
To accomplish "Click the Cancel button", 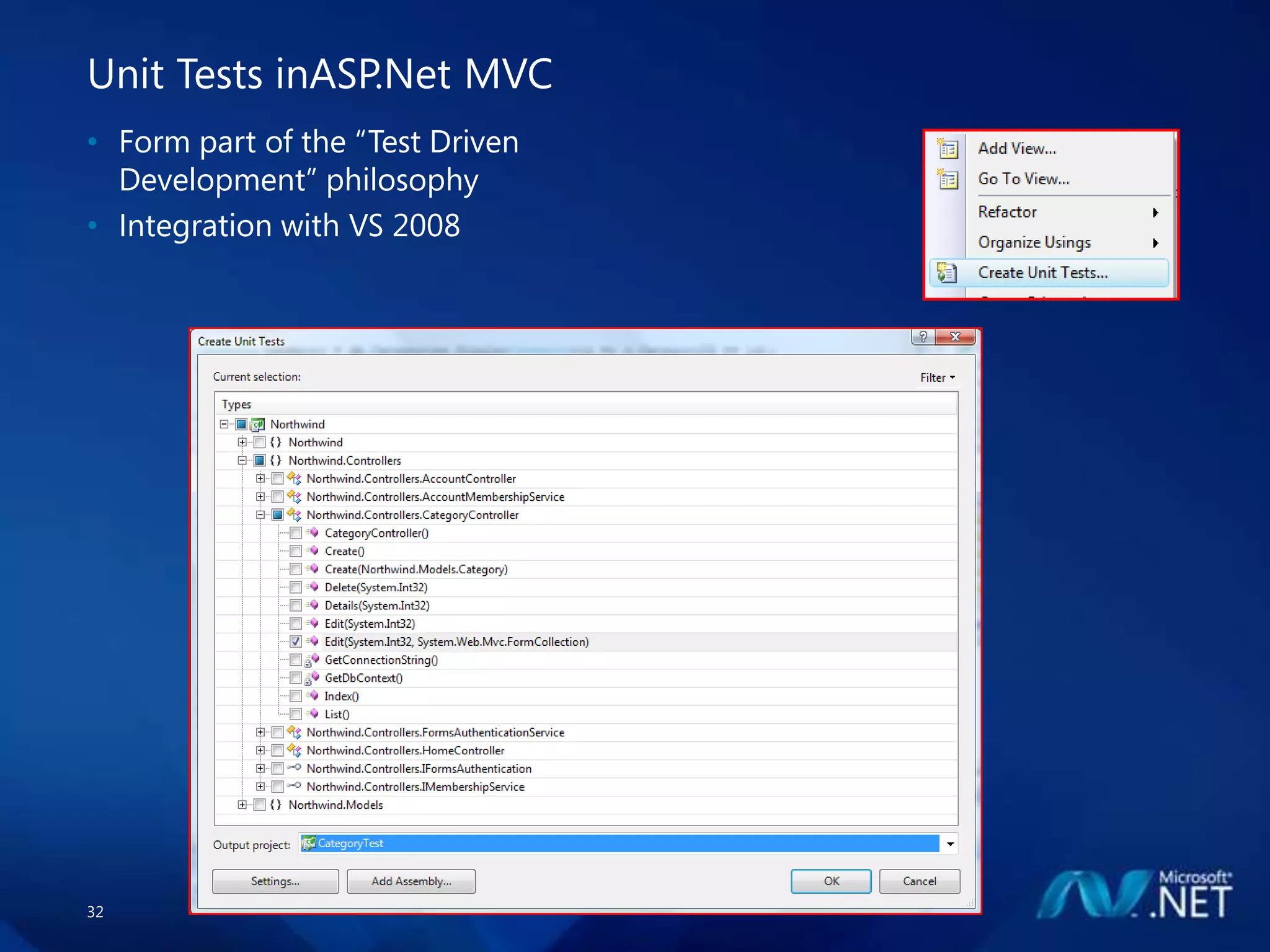I will (x=919, y=881).
